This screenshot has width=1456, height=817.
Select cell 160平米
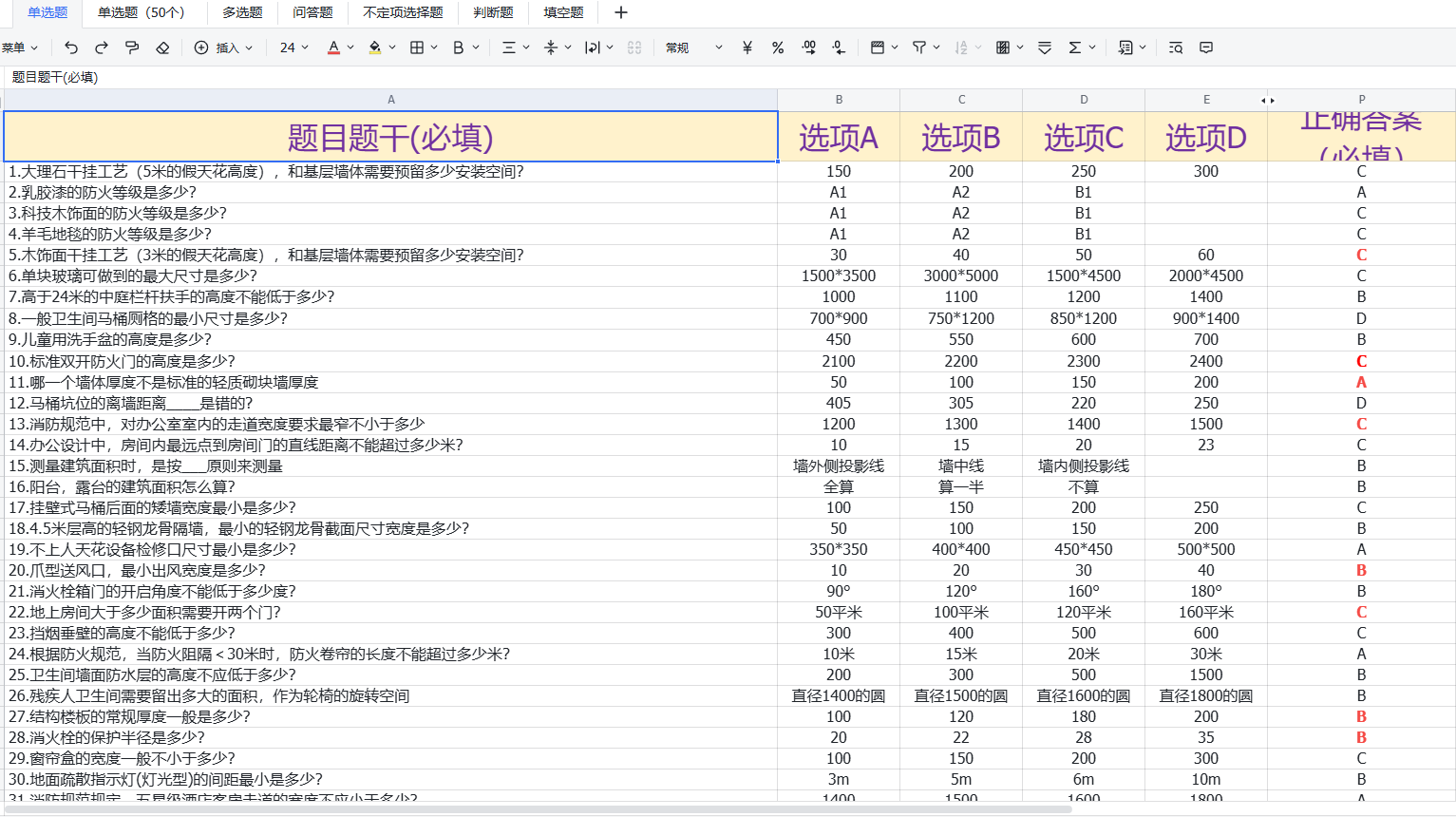tap(1206, 612)
